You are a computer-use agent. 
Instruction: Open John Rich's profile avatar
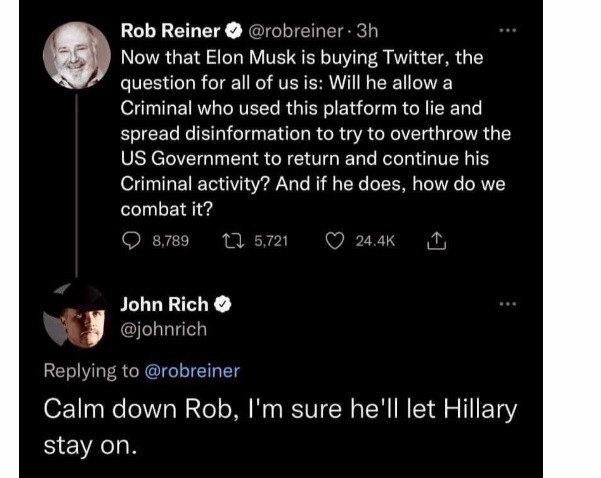(74, 319)
